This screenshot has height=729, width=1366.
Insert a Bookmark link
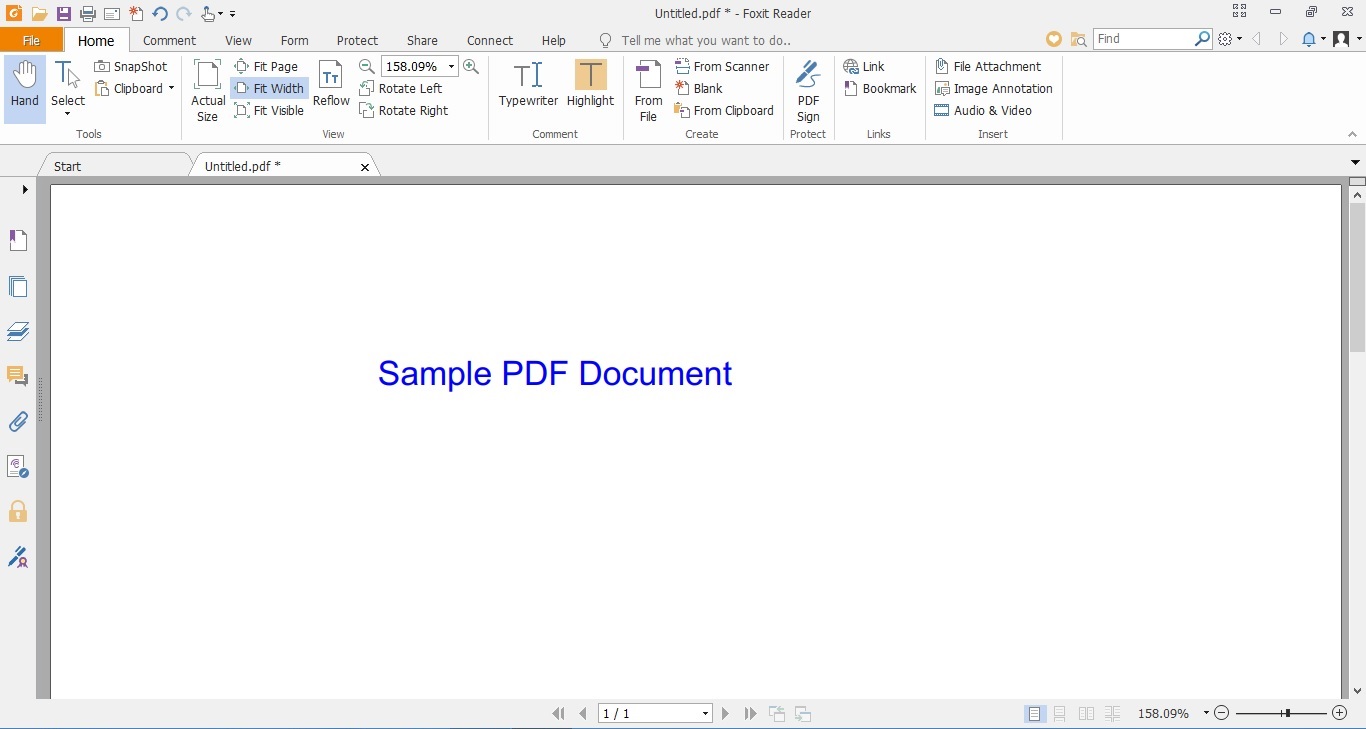tap(880, 88)
